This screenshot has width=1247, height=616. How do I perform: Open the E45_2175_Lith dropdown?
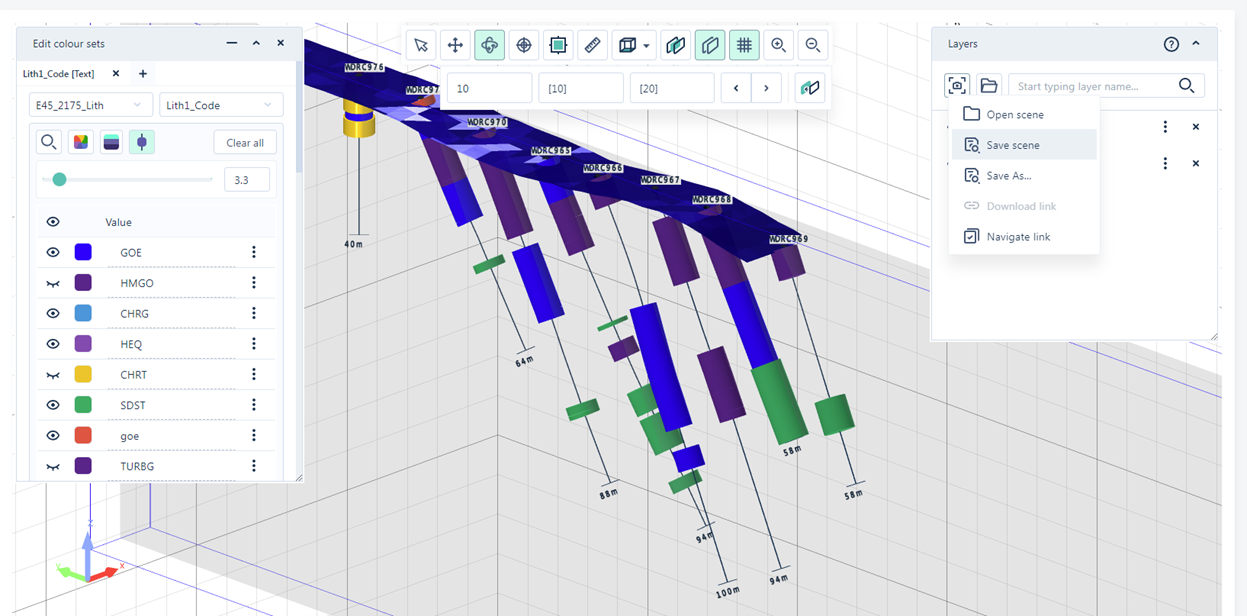tap(90, 105)
